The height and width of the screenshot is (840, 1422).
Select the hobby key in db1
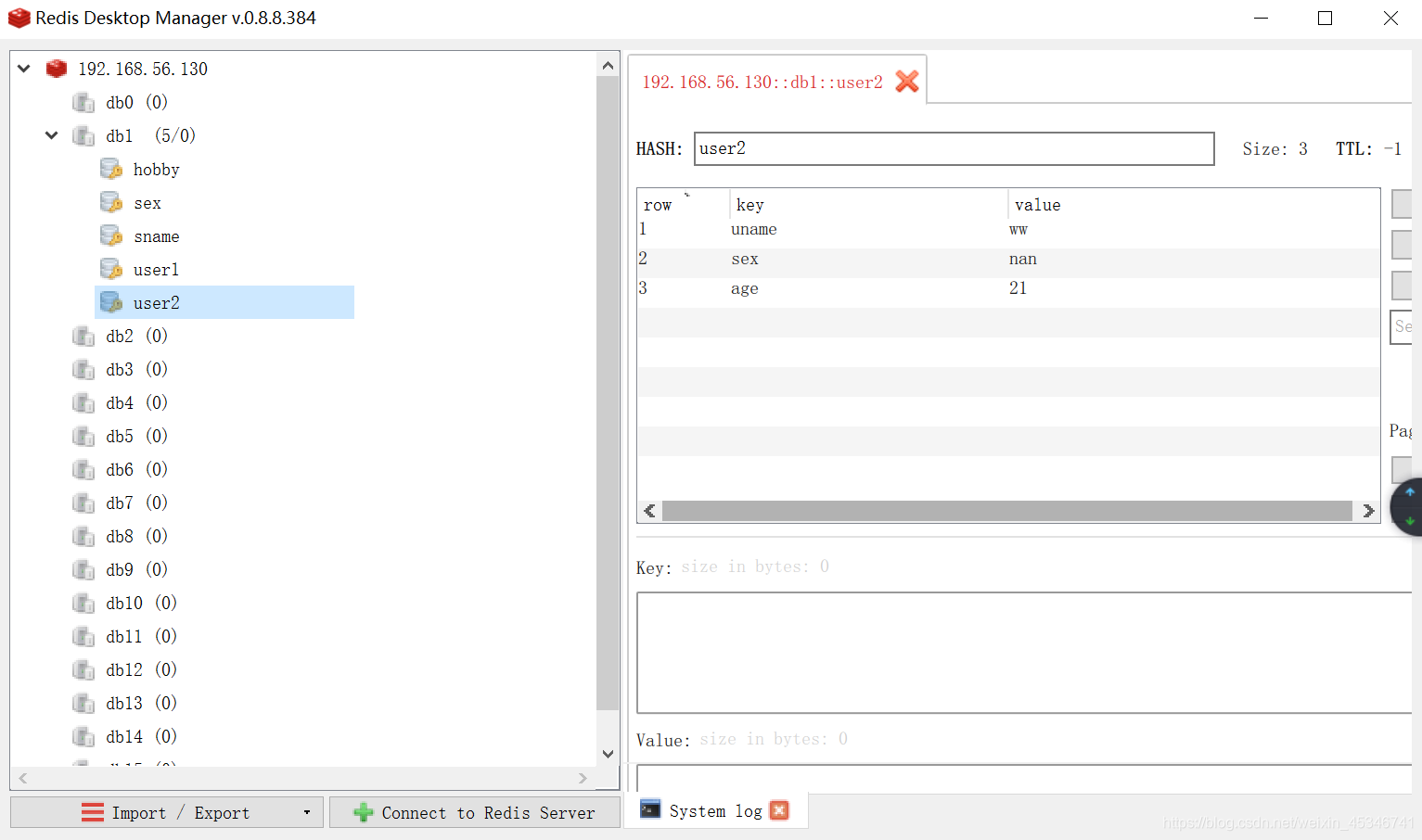tap(156, 170)
